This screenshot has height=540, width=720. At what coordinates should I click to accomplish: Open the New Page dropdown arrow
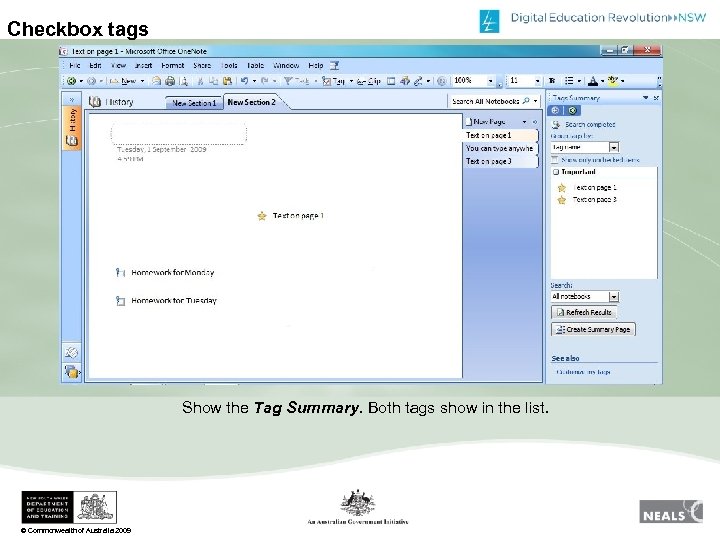tap(524, 122)
